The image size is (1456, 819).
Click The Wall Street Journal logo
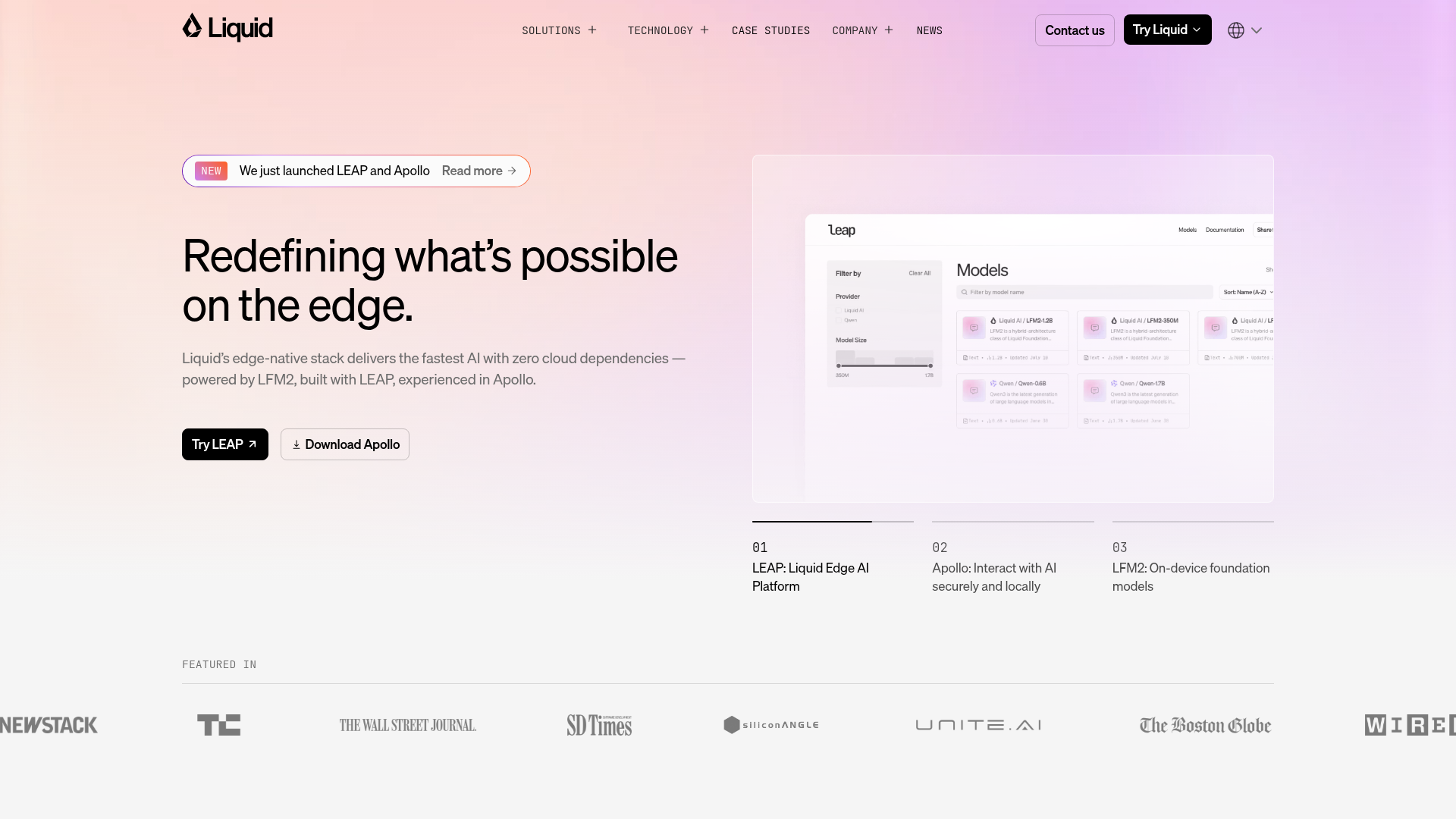pyautogui.click(x=407, y=725)
